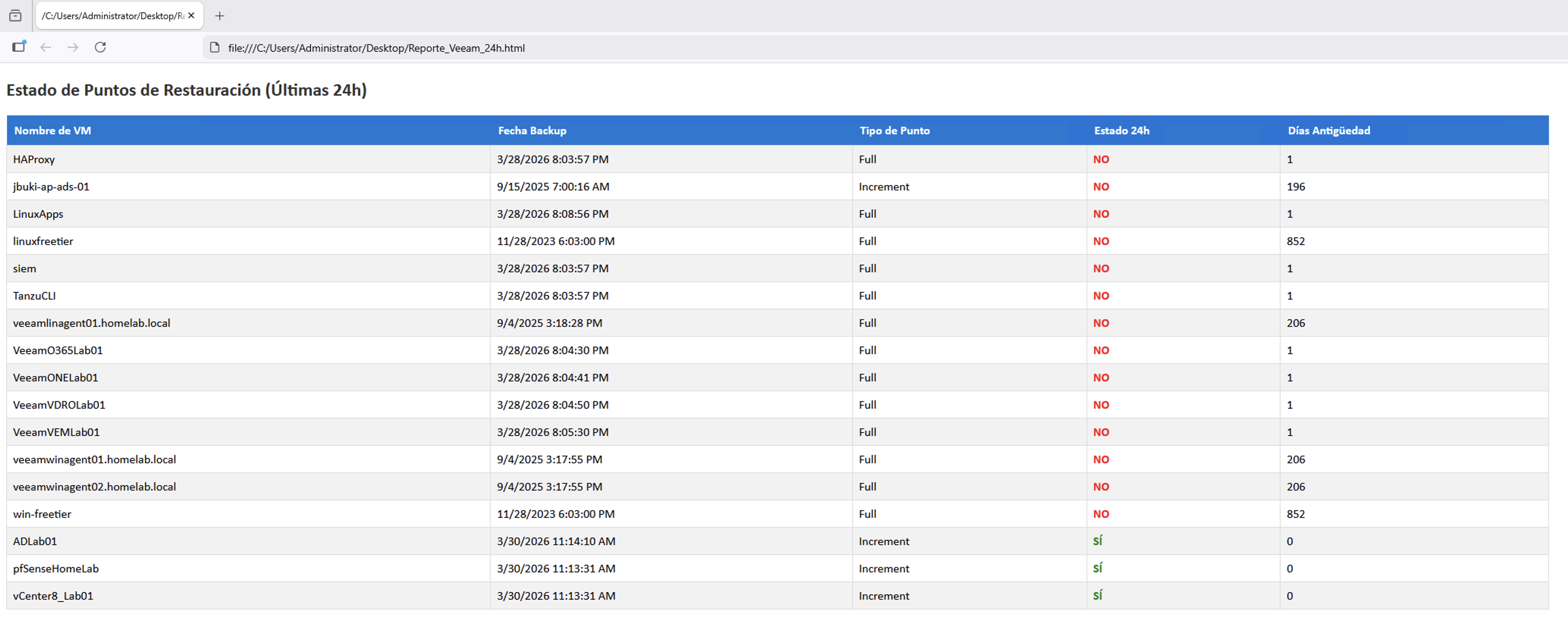This screenshot has width=1568, height=627.
Task: Select the Reporte_Veeam_24h browser tab
Action: 113,16
